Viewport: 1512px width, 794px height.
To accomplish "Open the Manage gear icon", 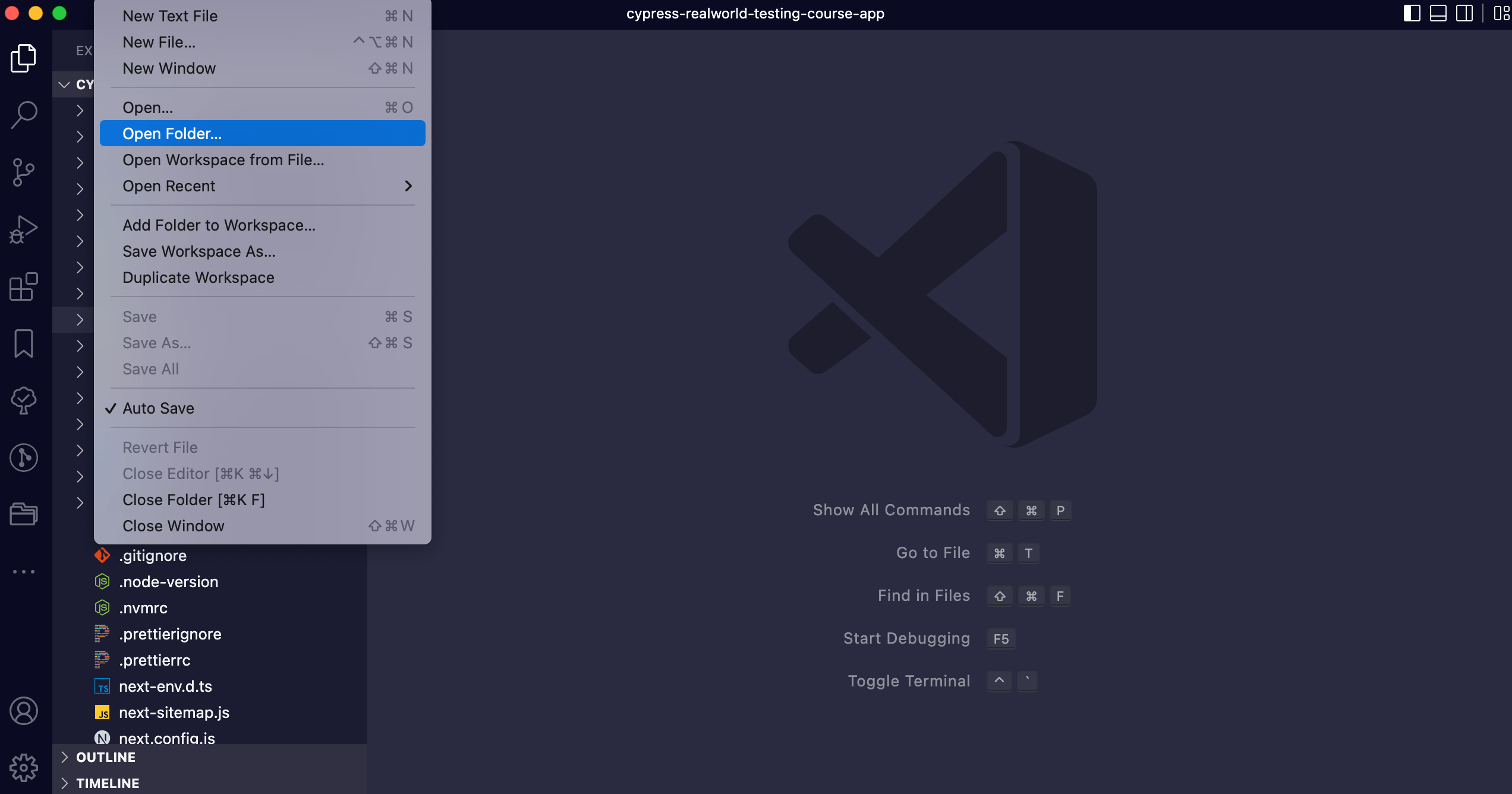I will pyautogui.click(x=24, y=768).
